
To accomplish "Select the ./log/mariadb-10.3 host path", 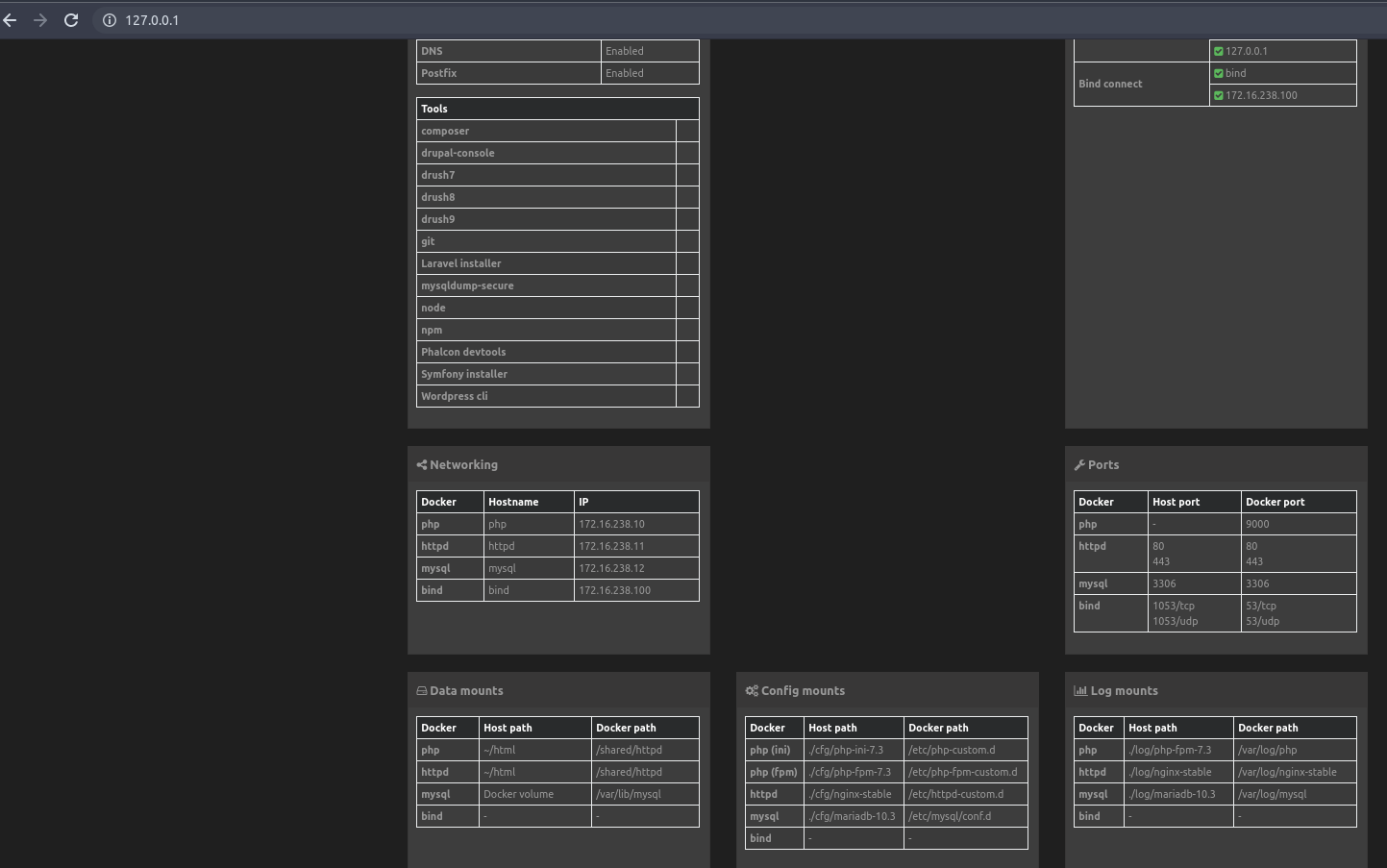I will pos(1172,794).
